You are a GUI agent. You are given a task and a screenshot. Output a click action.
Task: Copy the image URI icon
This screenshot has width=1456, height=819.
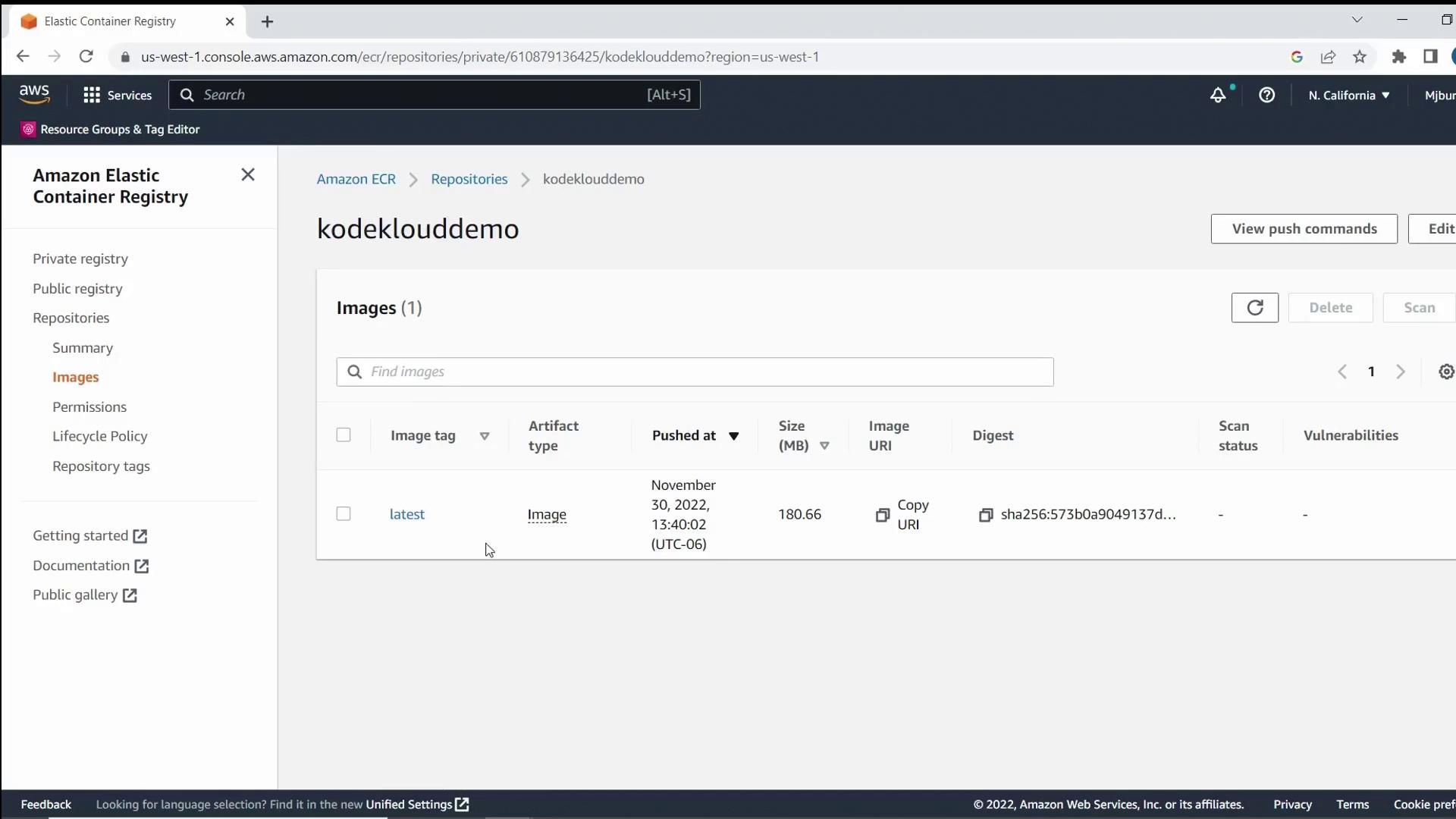click(x=882, y=515)
